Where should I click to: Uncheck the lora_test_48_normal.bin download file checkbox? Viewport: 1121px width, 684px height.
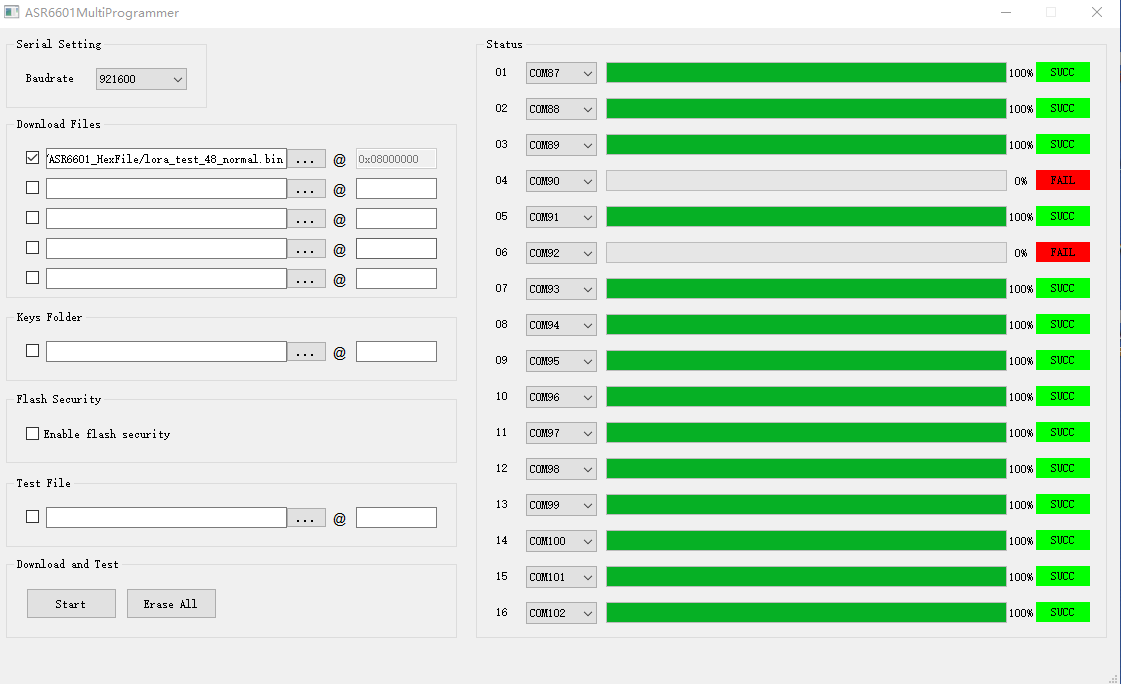pos(32,158)
